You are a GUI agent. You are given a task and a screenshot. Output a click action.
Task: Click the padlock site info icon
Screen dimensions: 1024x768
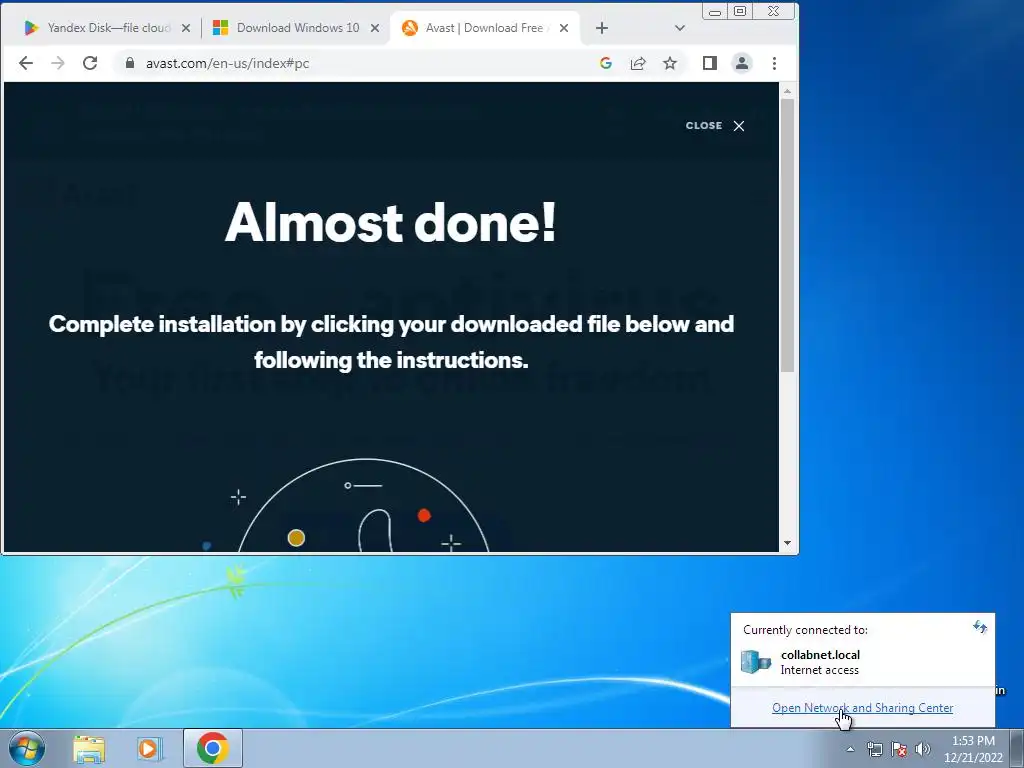tap(130, 63)
